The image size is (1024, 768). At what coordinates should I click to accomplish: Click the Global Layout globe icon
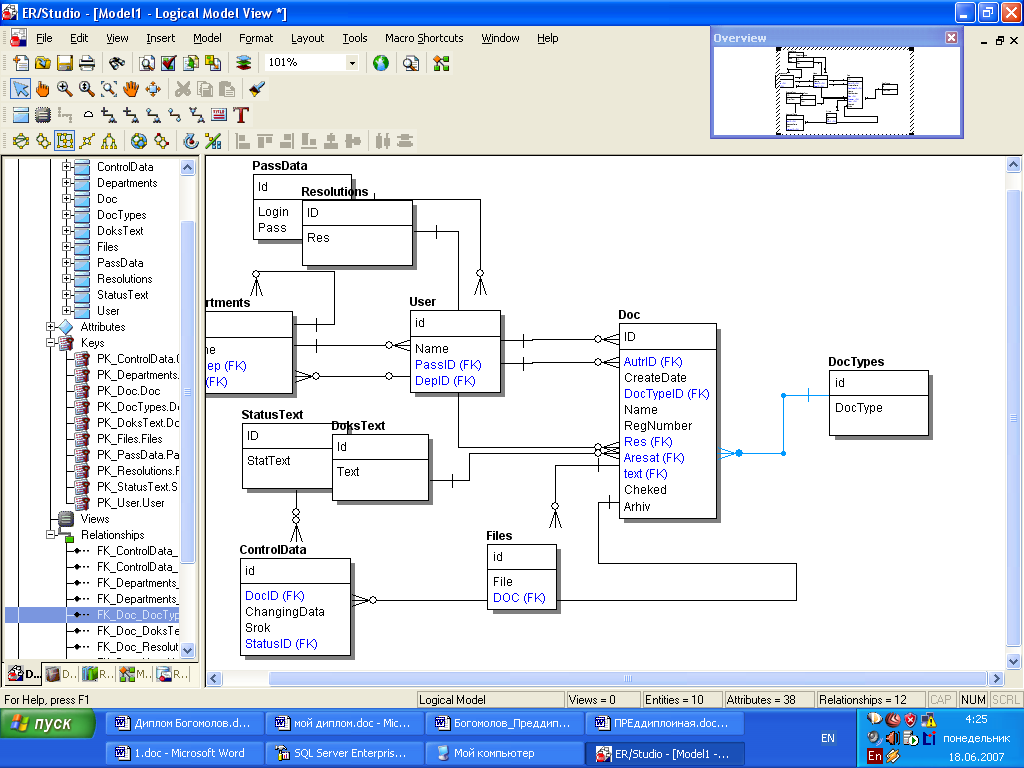138,140
